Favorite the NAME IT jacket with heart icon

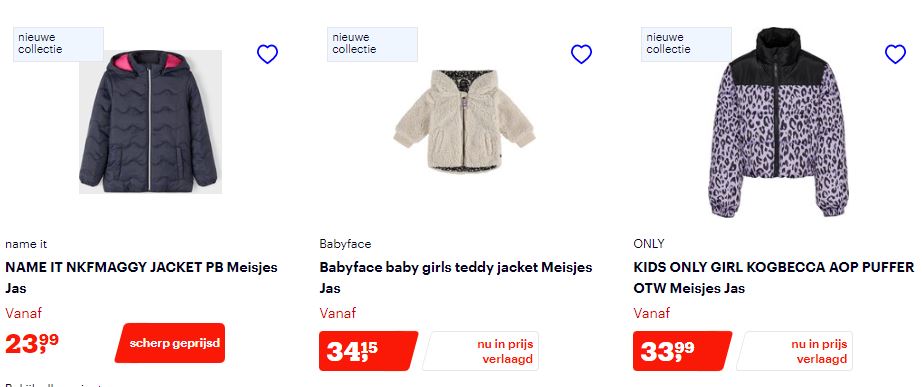(267, 54)
